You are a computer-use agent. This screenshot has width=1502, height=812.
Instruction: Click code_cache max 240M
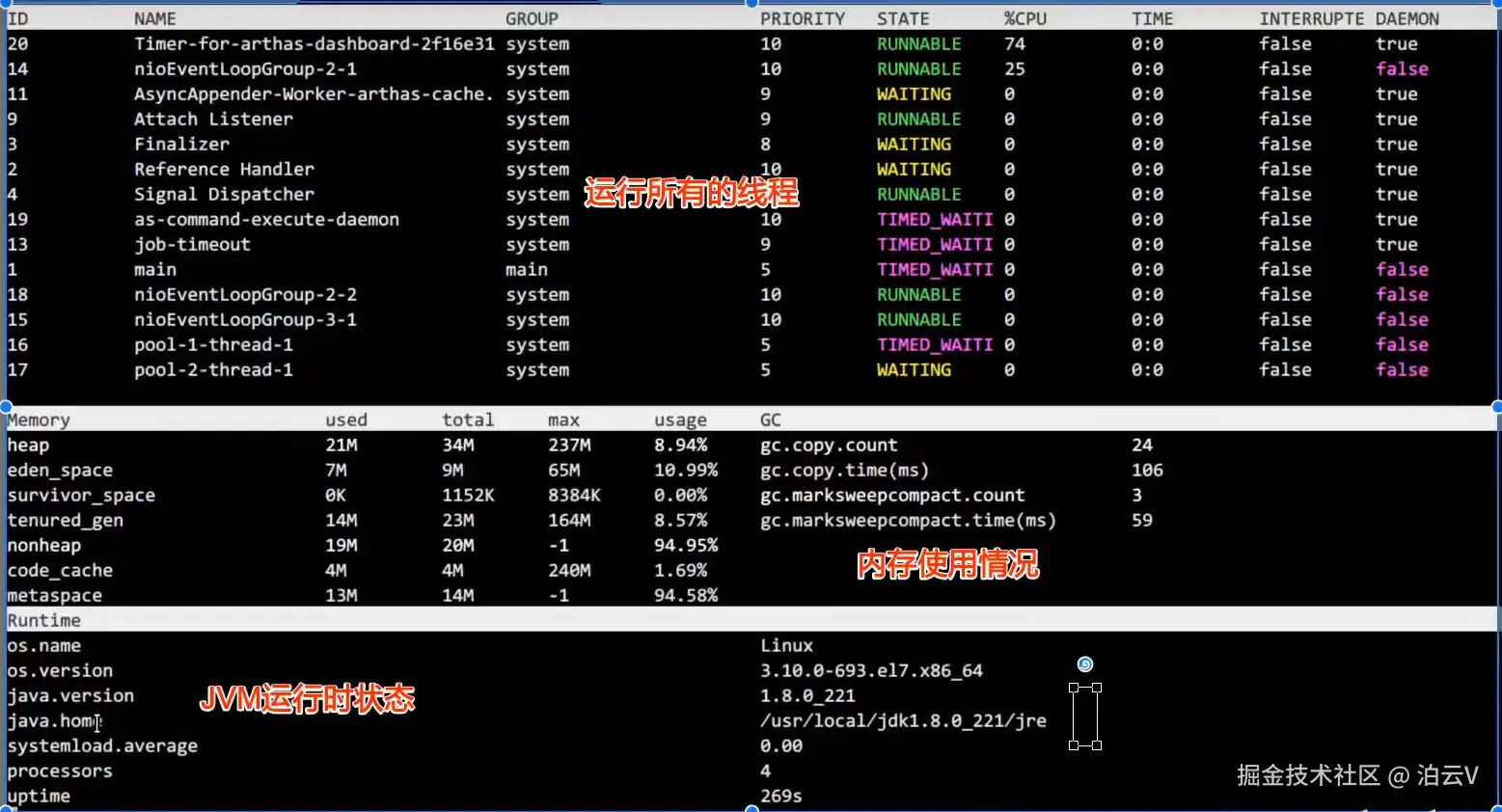pos(569,570)
